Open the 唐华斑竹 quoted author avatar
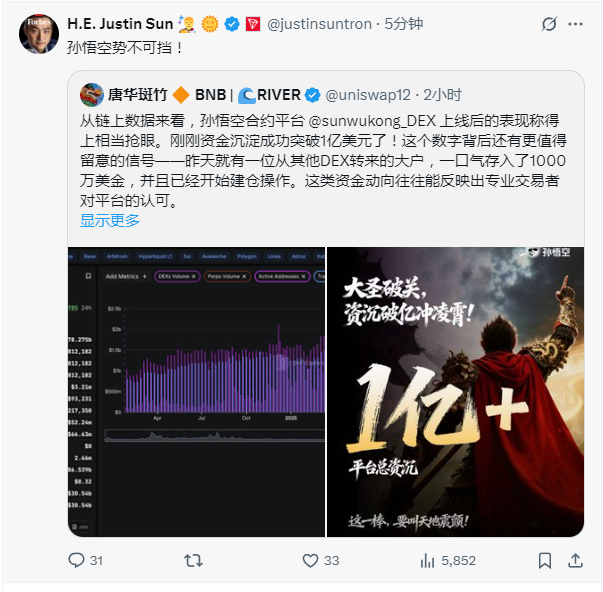 tap(92, 95)
